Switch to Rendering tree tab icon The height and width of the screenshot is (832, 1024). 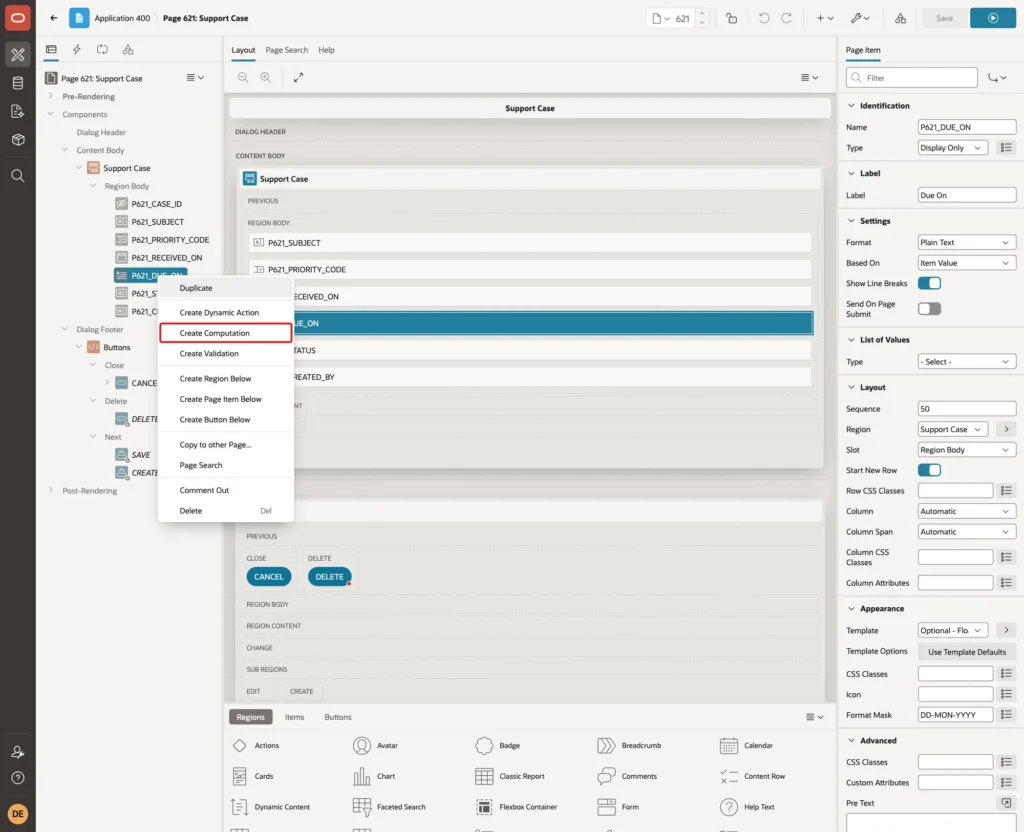51,49
